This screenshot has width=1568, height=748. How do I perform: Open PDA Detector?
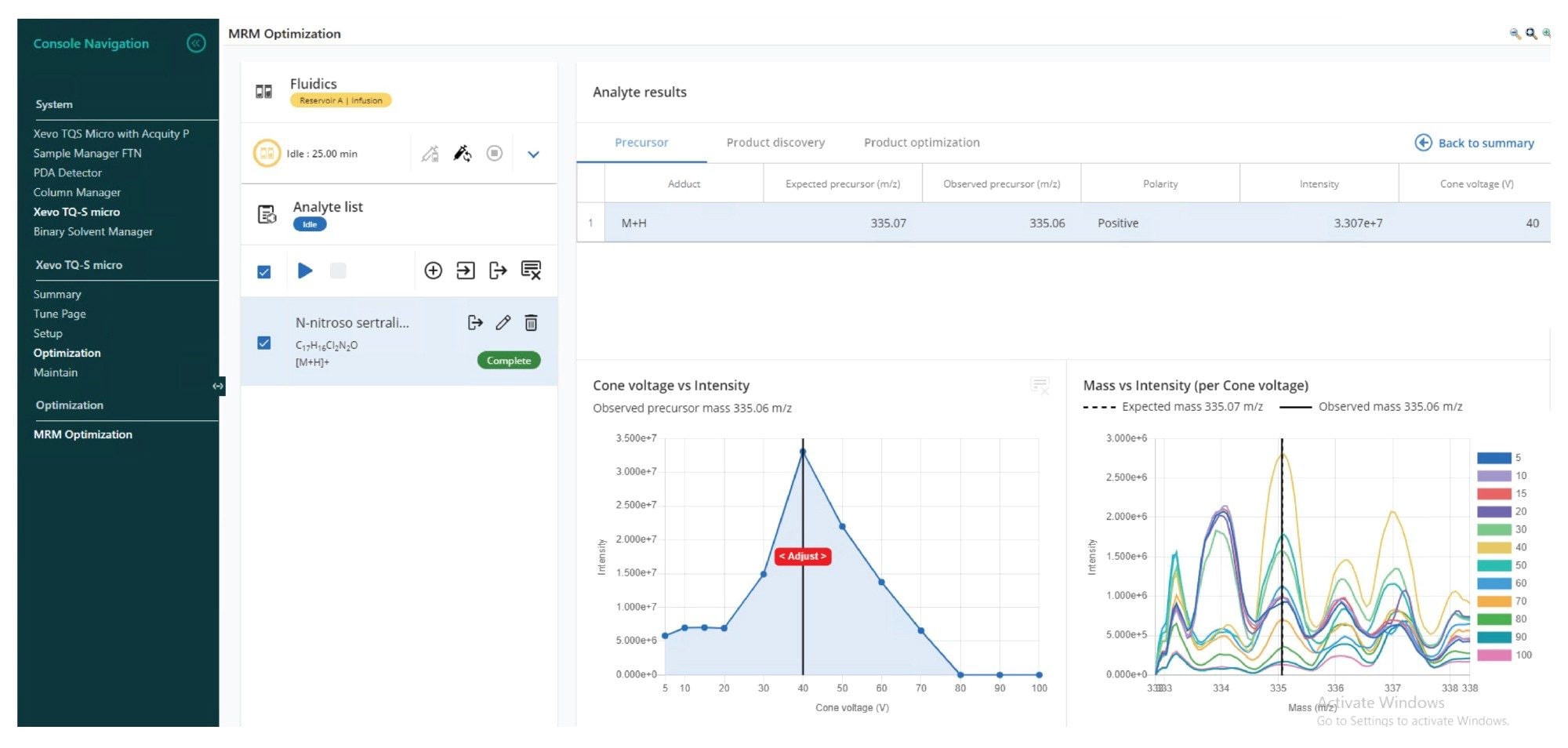pos(67,173)
